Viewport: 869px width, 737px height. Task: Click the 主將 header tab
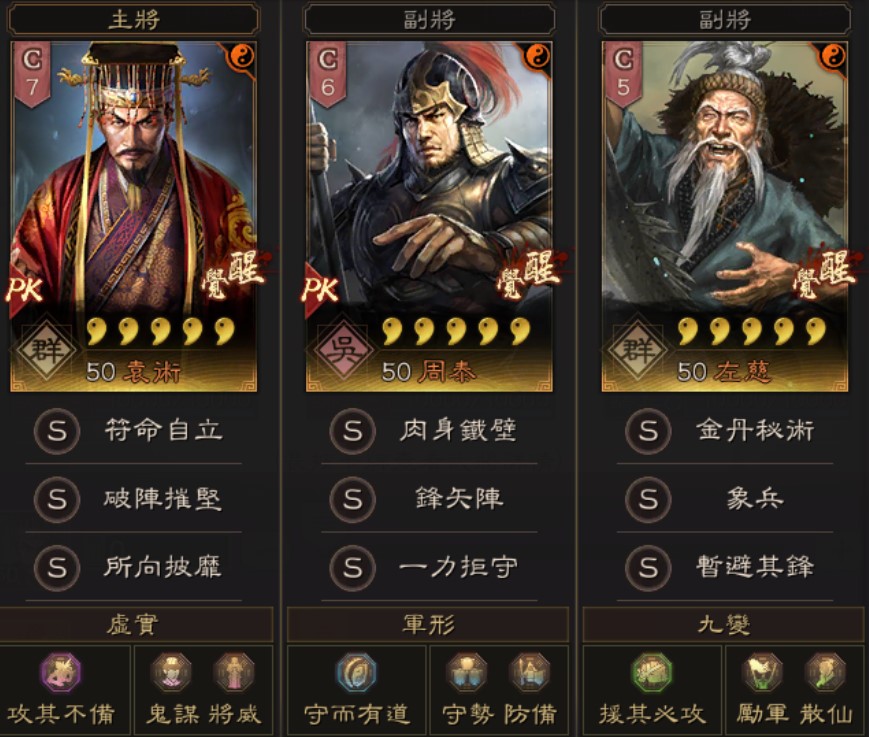pos(134,19)
